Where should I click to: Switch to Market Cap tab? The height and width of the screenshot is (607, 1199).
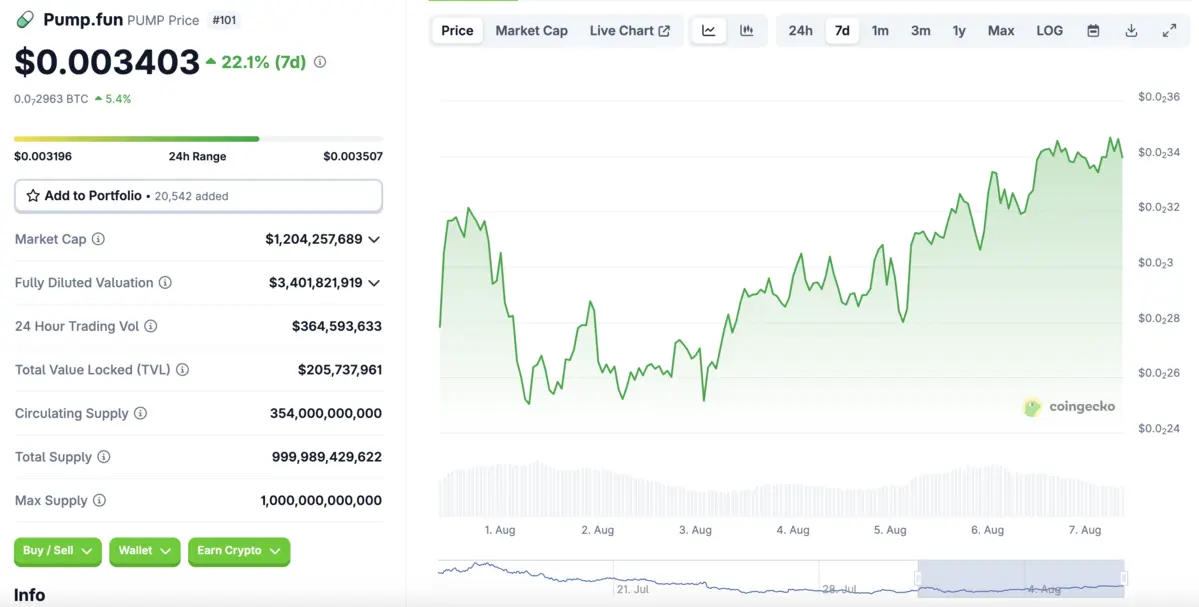tap(531, 31)
